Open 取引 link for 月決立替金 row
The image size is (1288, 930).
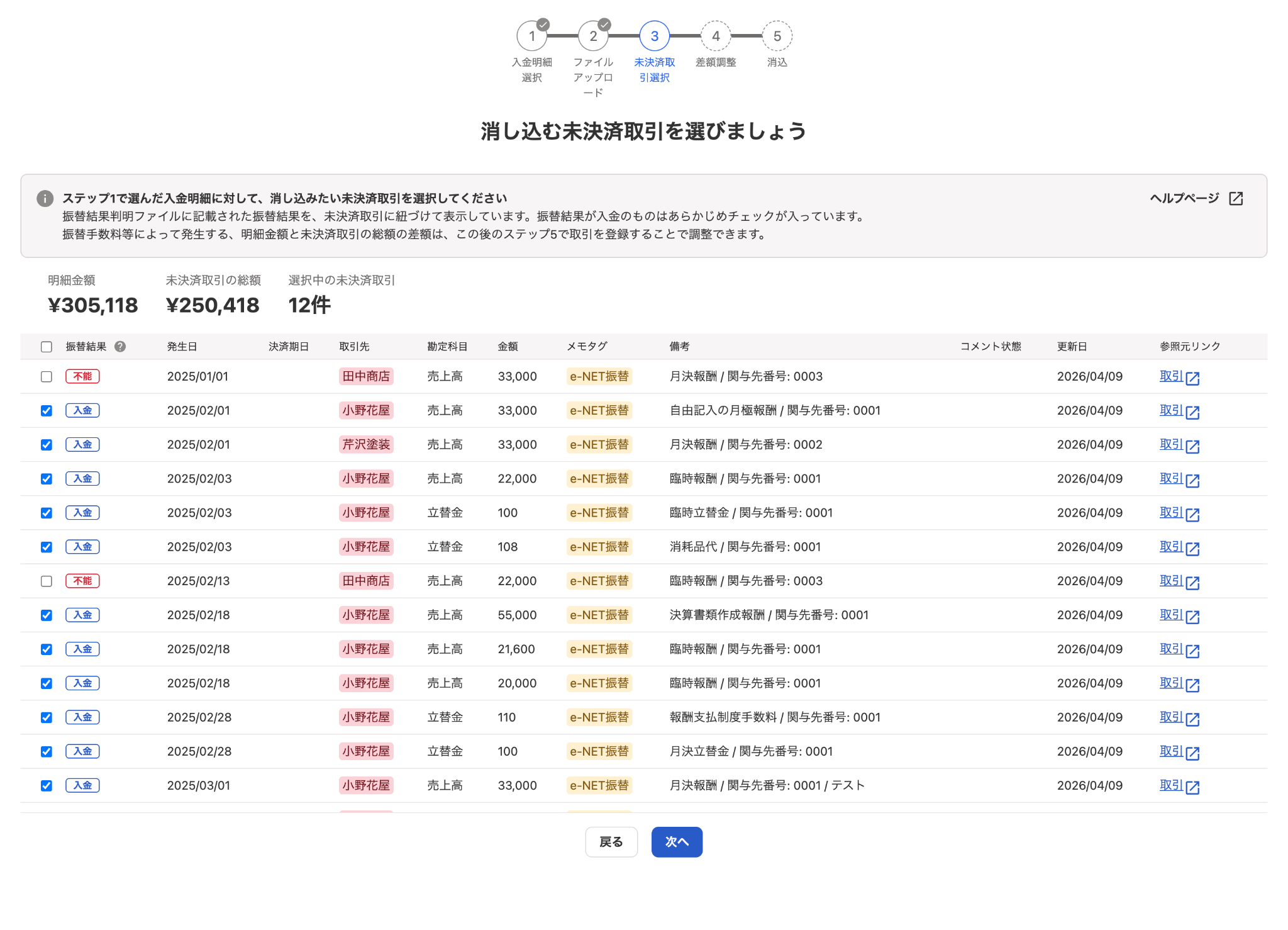click(x=1172, y=751)
